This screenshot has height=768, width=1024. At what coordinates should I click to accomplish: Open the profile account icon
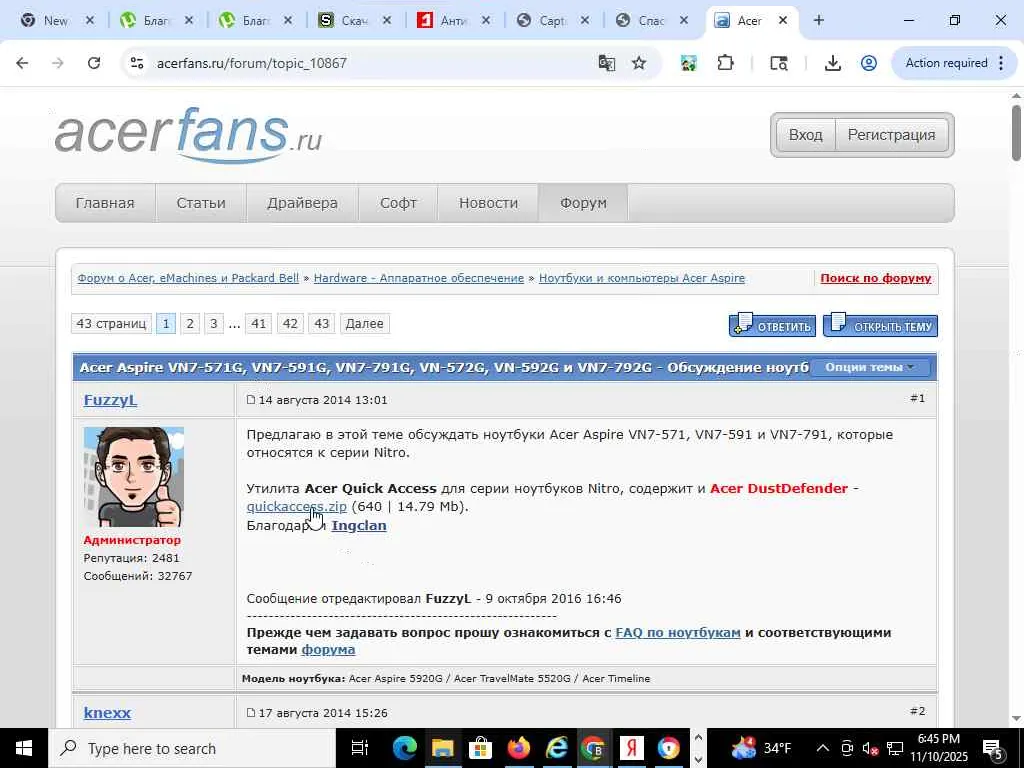869,63
